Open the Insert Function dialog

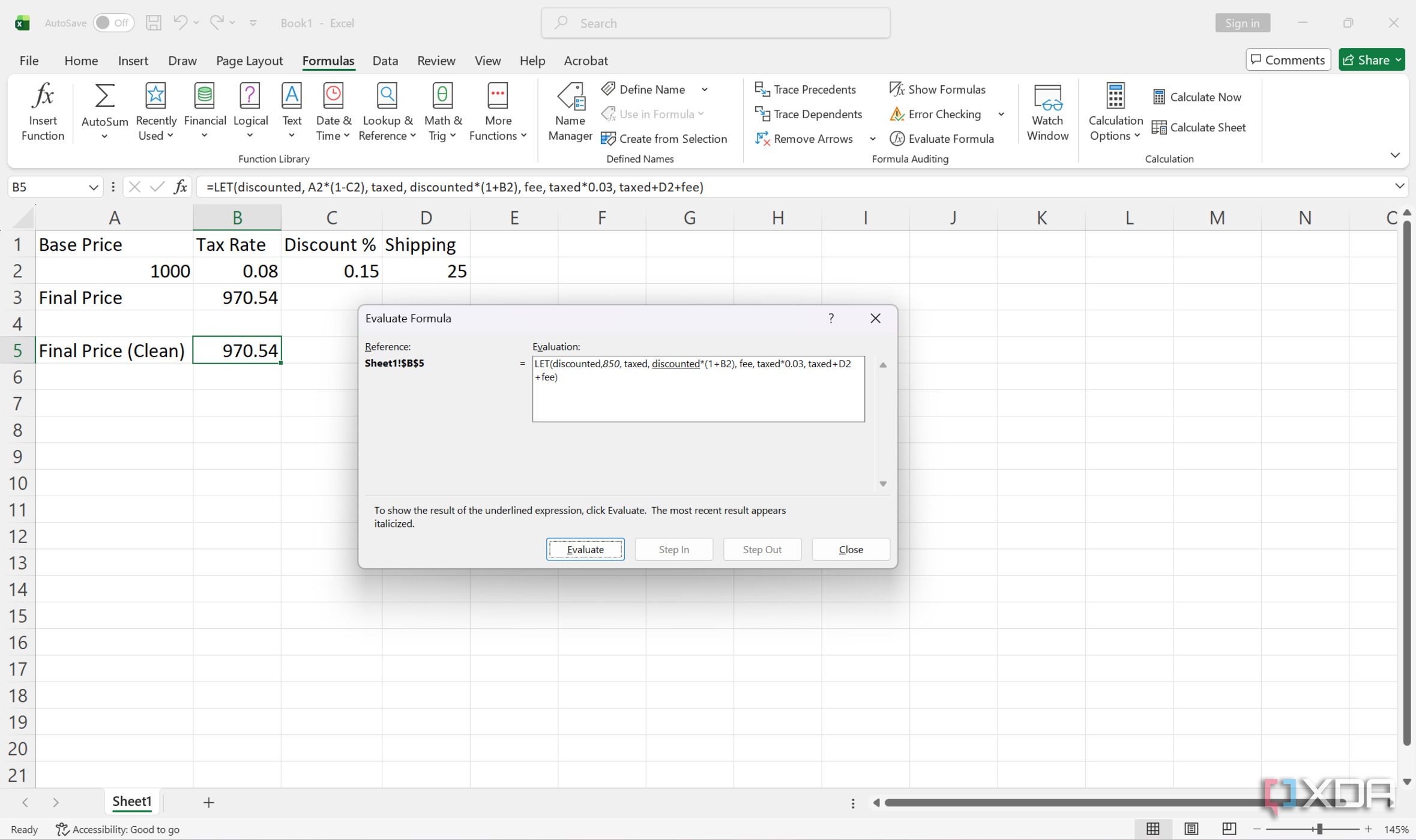[43, 112]
